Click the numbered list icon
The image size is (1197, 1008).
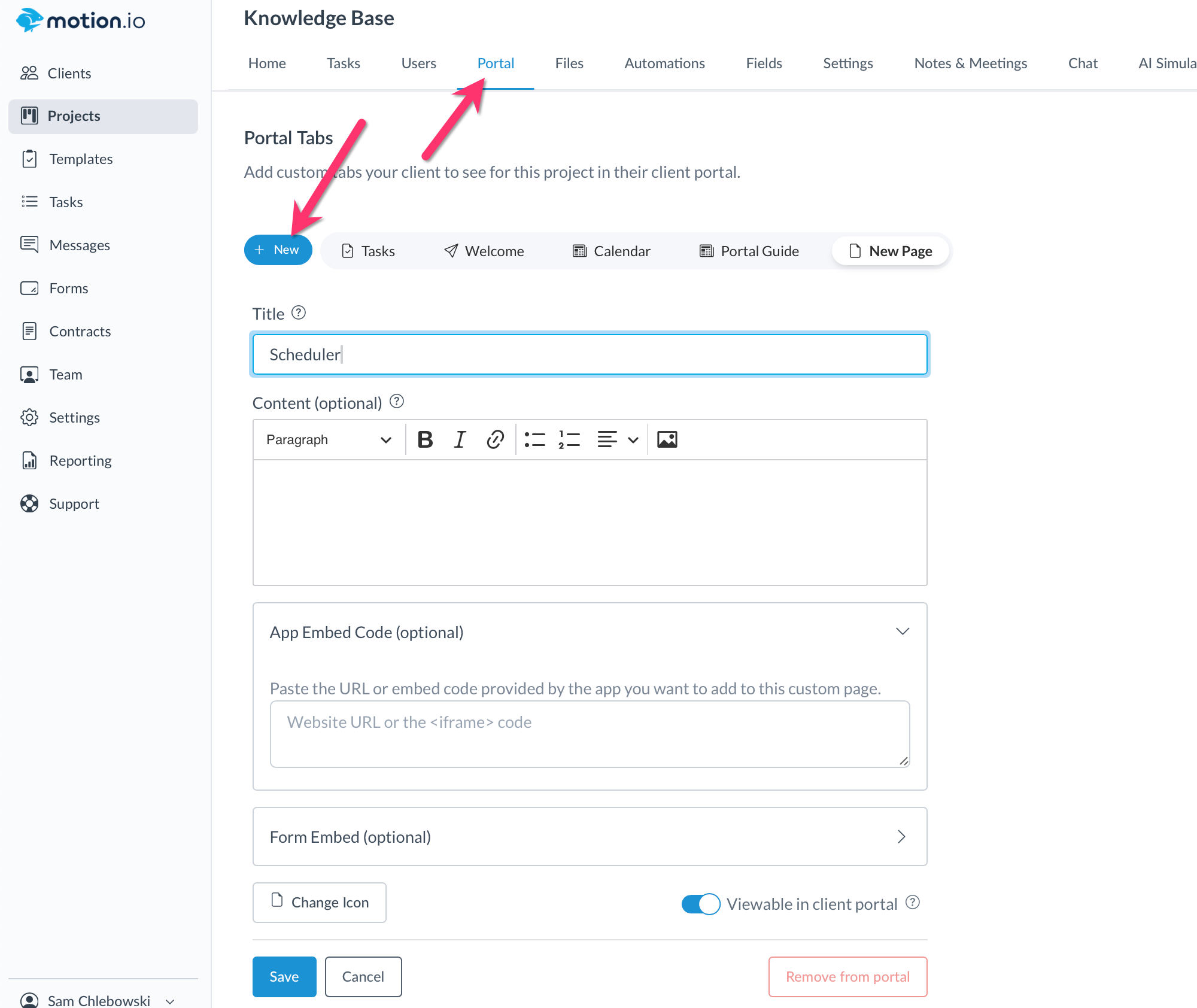click(x=569, y=440)
